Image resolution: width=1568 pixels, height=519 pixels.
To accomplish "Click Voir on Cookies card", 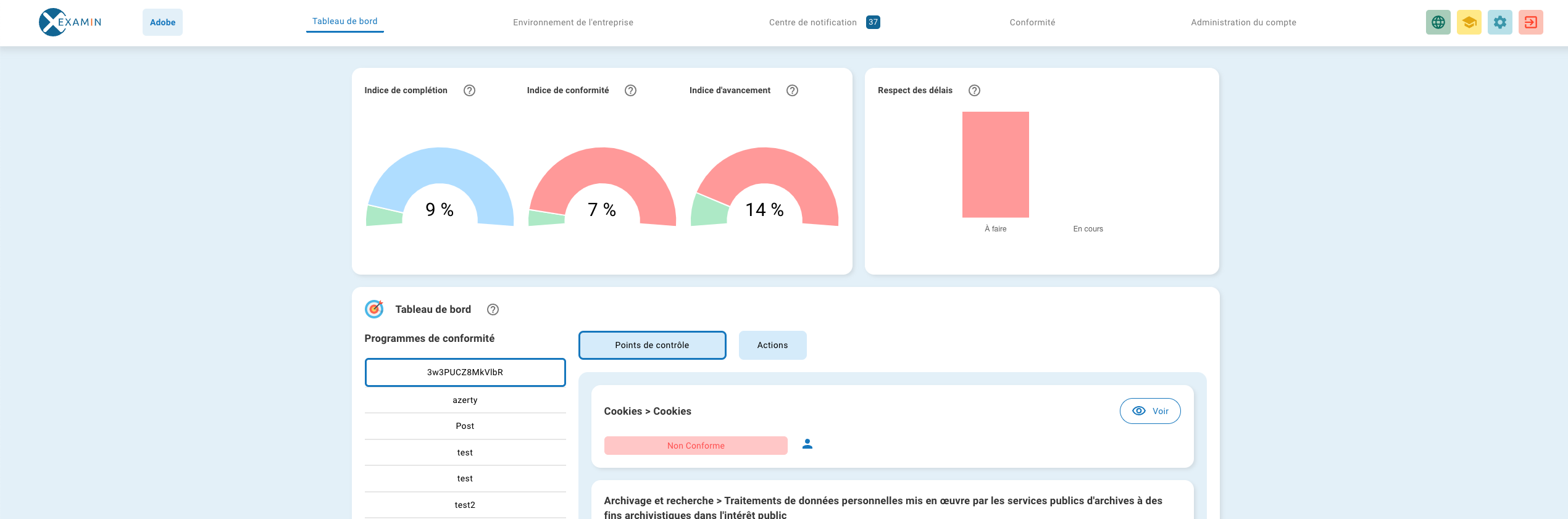I will (x=1150, y=411).
